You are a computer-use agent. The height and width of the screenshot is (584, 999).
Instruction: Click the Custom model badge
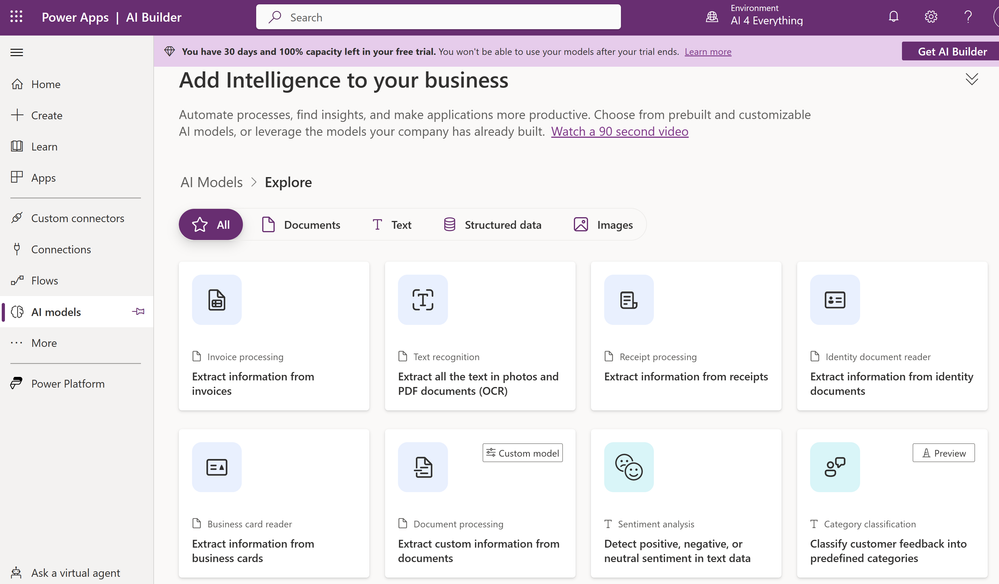[522, 453]
